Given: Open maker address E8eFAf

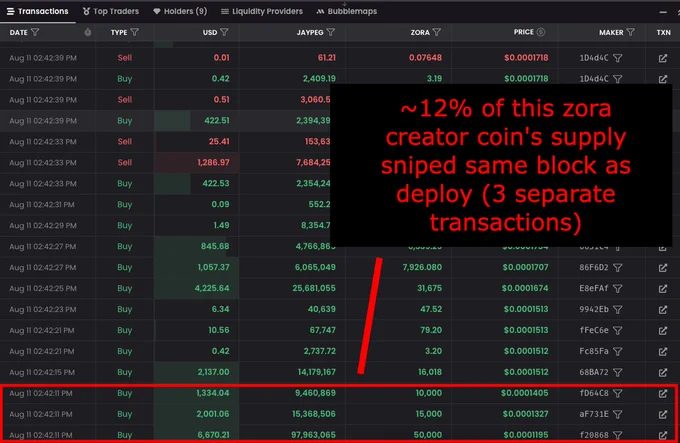Looking at the screenshot, I should point(594,288).
